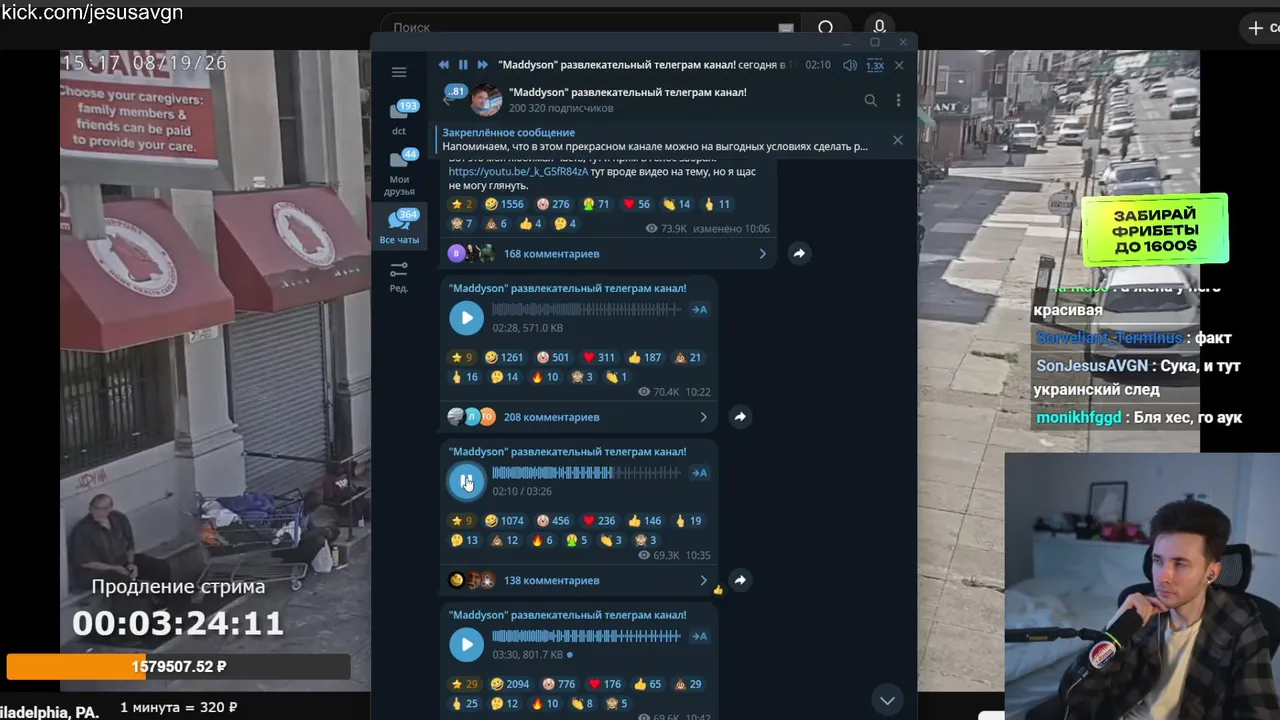Toggle the clown 276 reaction
This screenshot has height=720, width=1280.
(553, 204)
